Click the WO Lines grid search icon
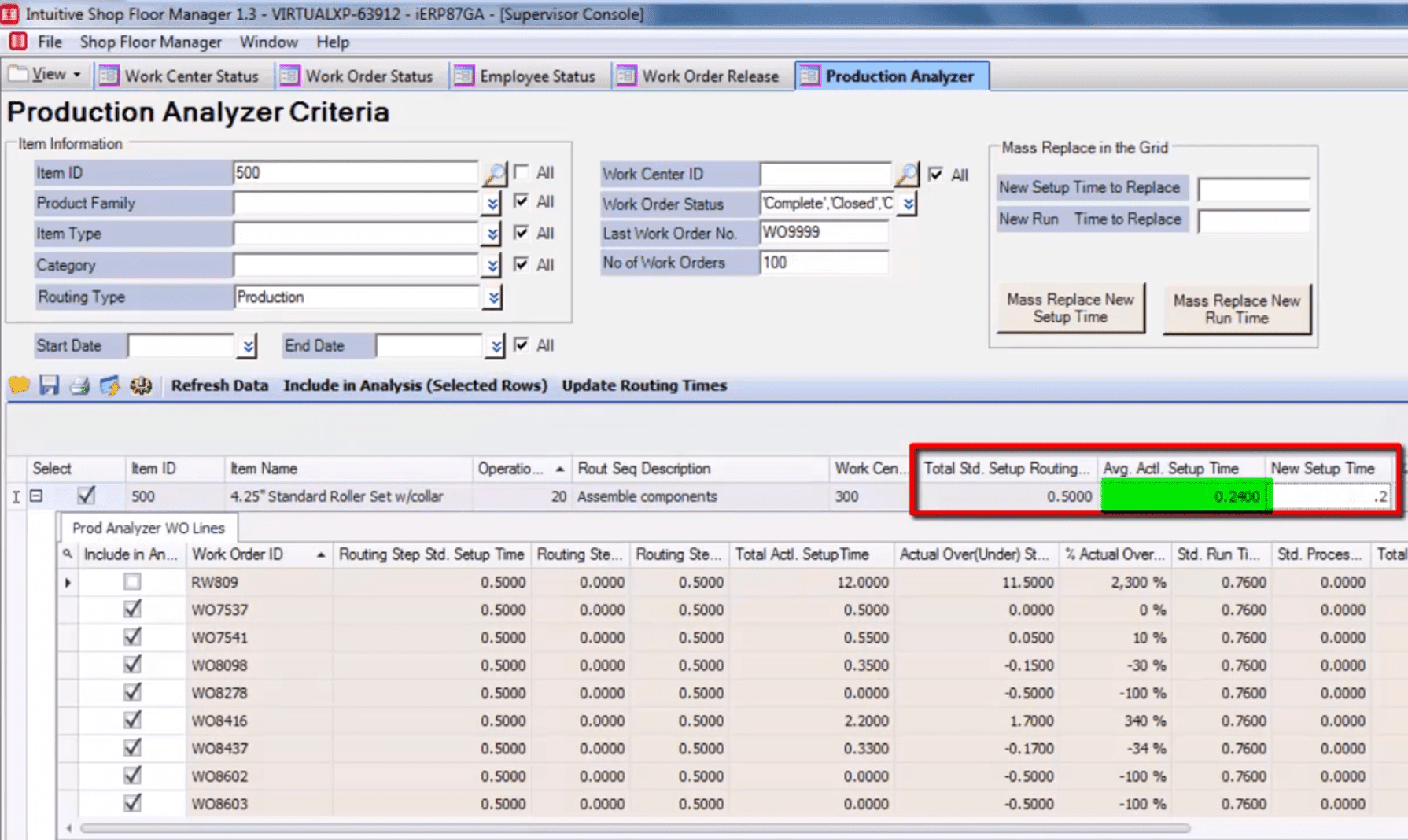Viewport: 1408px width, 840px height. point(68,554)
